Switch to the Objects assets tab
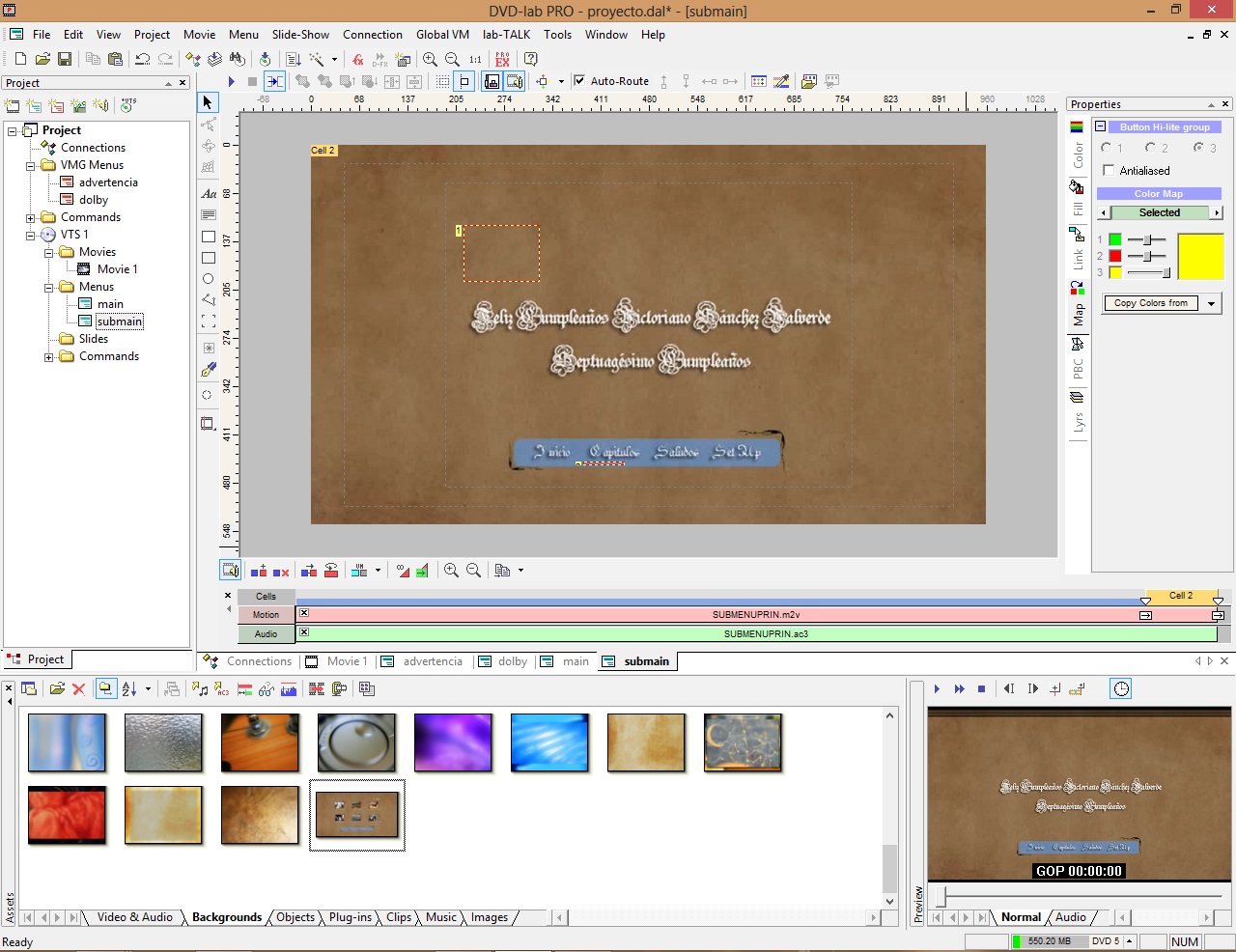Screen dimensions: 1236x952 (x=295, y=917)
